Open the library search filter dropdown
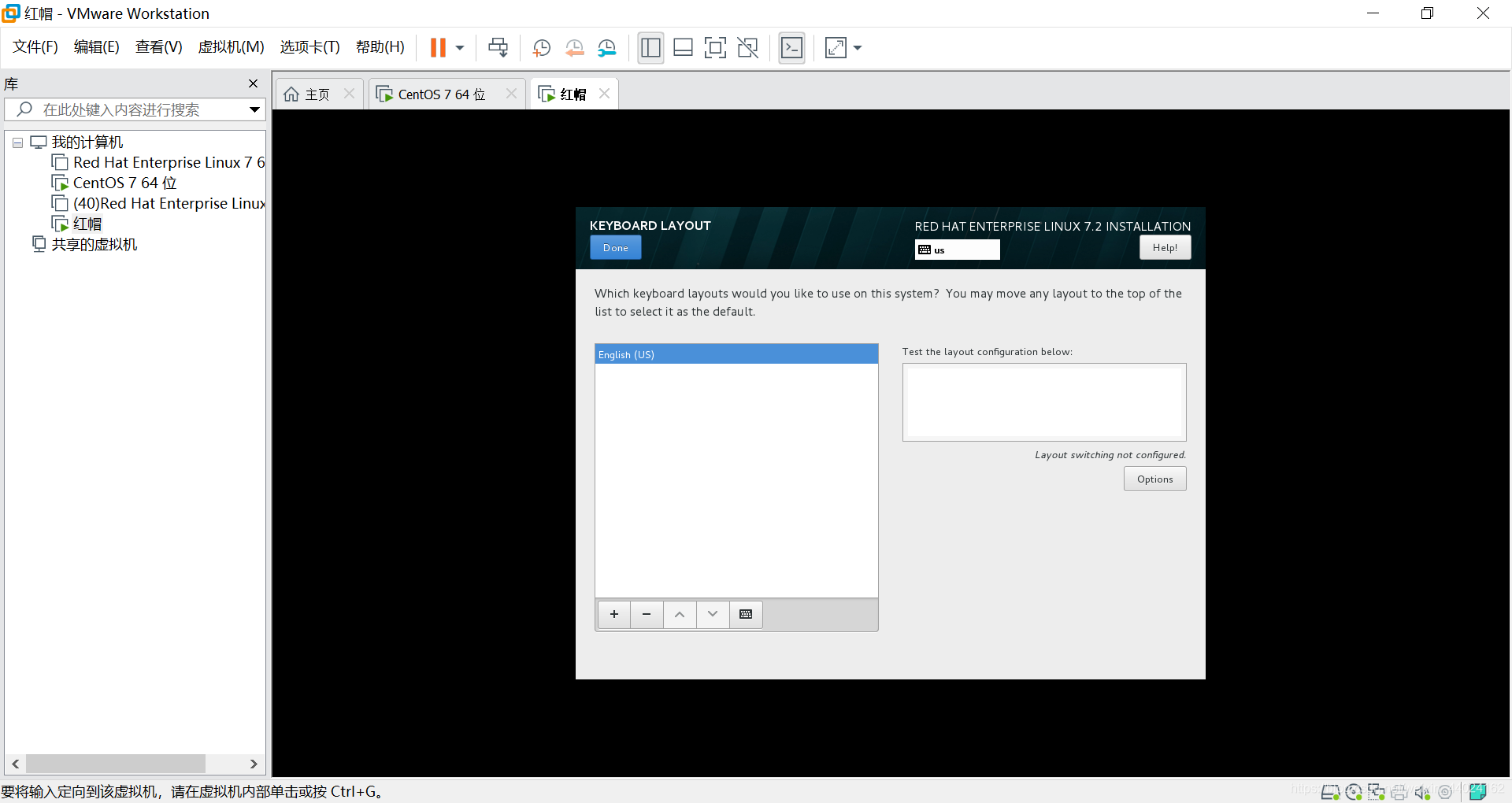The image size is (1512, 803). pos(254,109)
